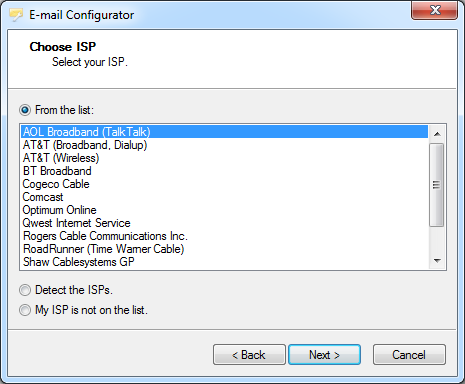Viewport: 465px width, 384px height.
Task: Select Cogeco Cable list item
Action: point(224,184)
